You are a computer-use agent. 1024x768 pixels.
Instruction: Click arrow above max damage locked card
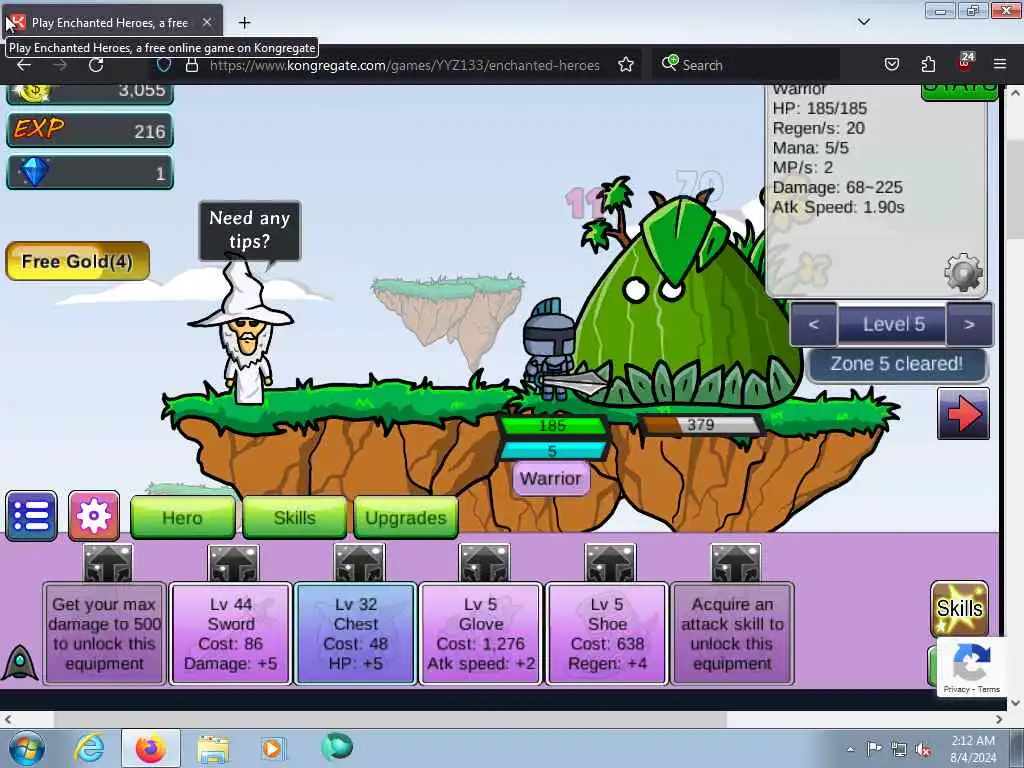(x=108, y=563)
